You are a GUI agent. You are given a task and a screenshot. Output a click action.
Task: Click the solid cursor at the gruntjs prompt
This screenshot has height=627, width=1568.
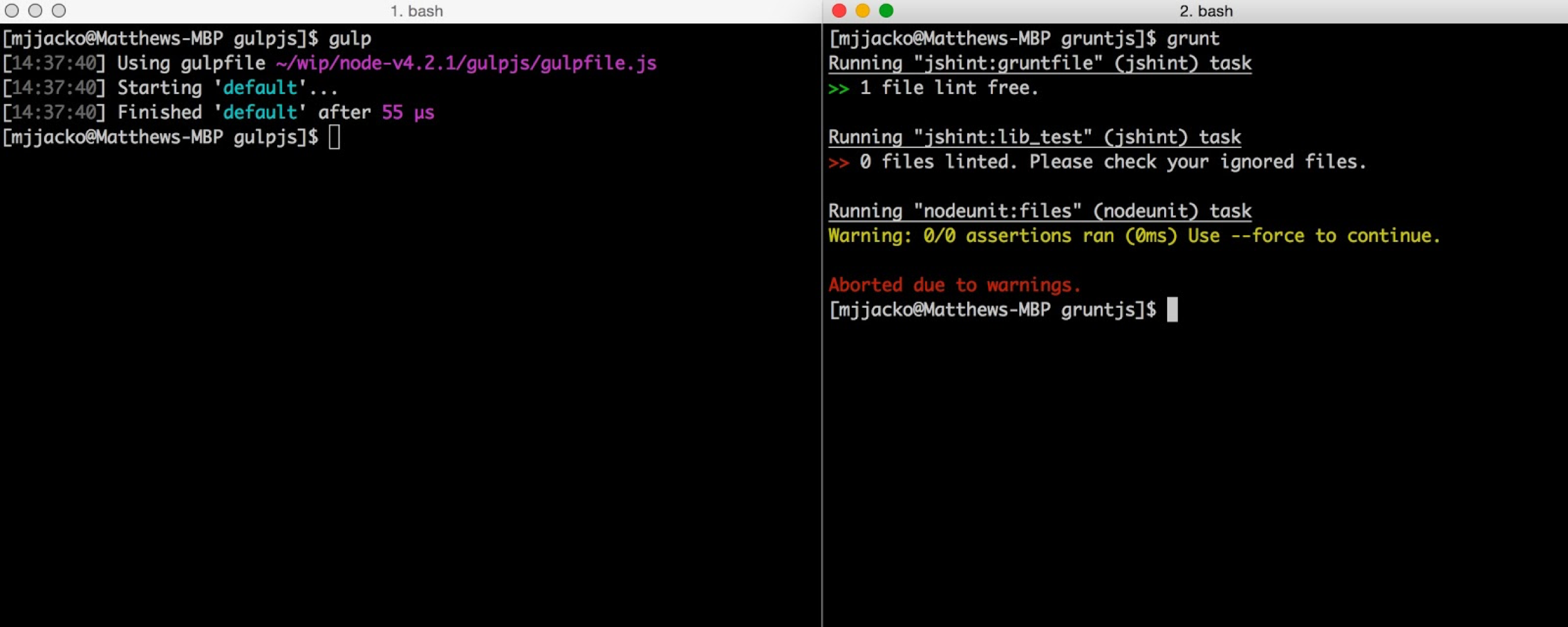[1172, 310]
